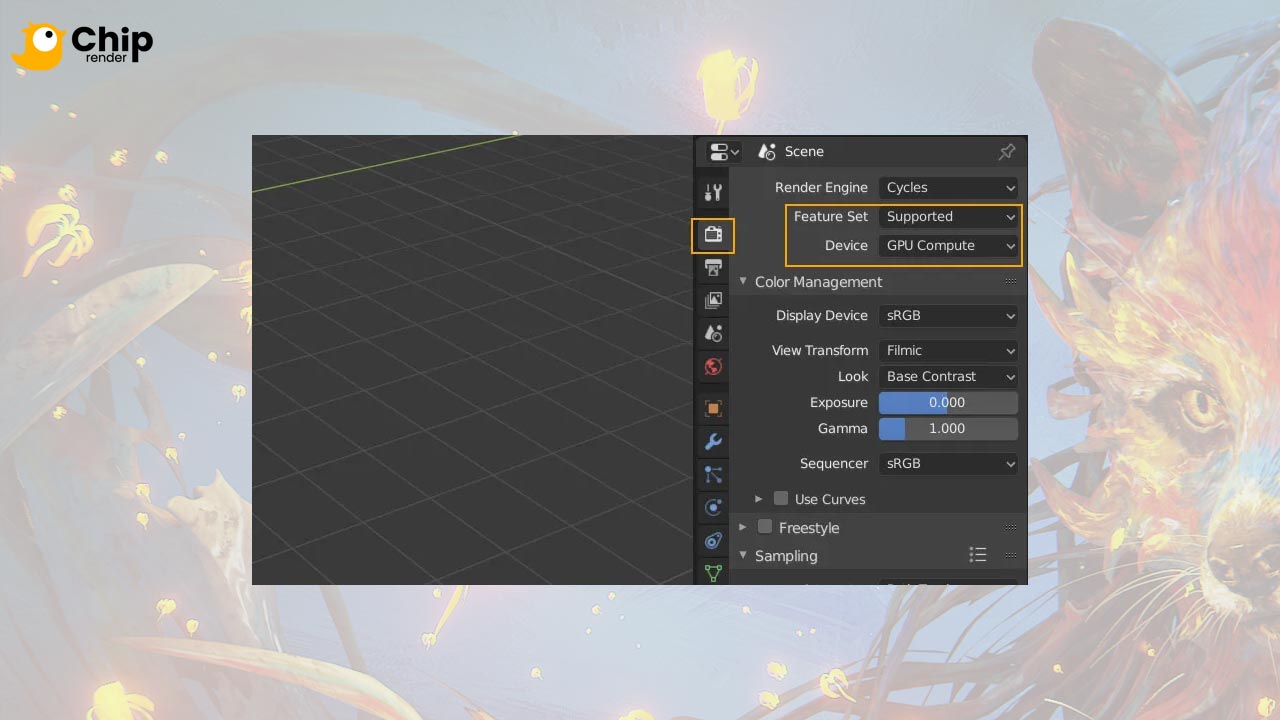This screenshot has height=720, width=1280.
Task: Open the View Layer properties tab
Action: tap(712, 300)
